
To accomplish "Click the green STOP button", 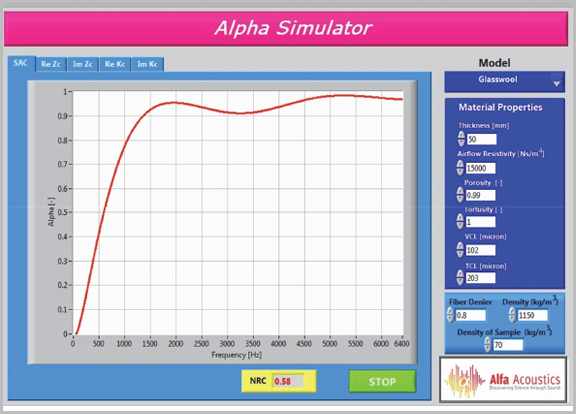I will point(382,381).
